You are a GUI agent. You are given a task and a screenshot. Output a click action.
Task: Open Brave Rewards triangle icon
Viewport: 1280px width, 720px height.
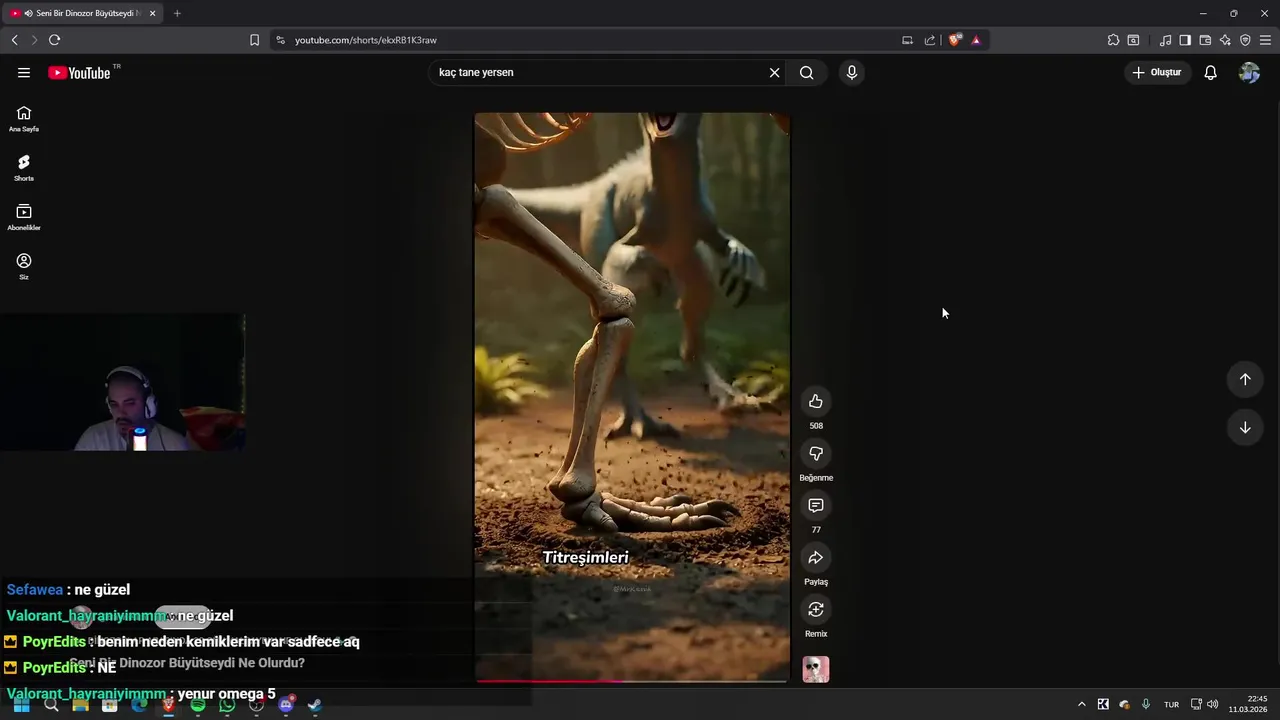[976, 40]
